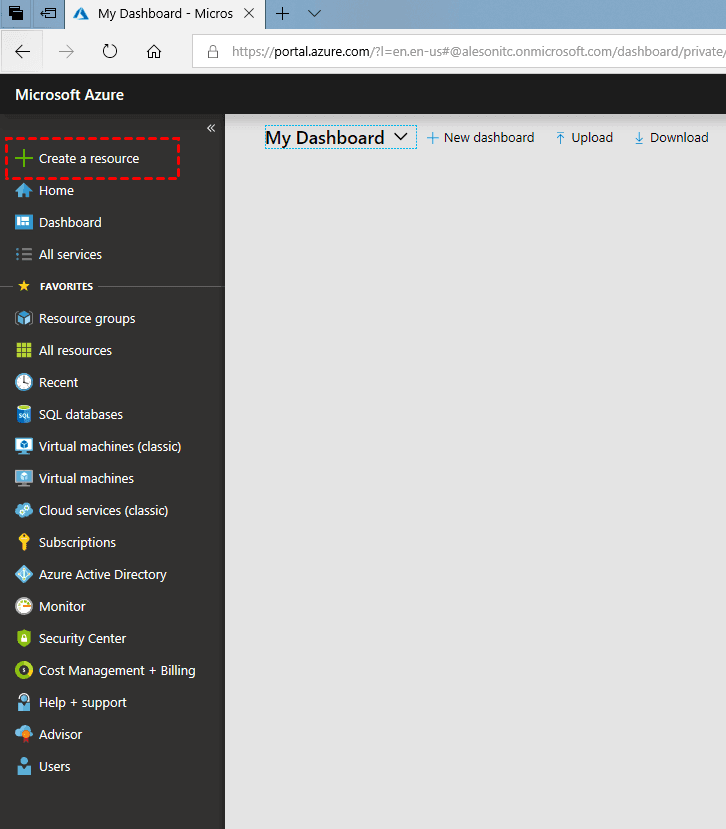Select the Subscriptions key icon
This screenshot has width=726, height=829.
click(x=24, y=542)
